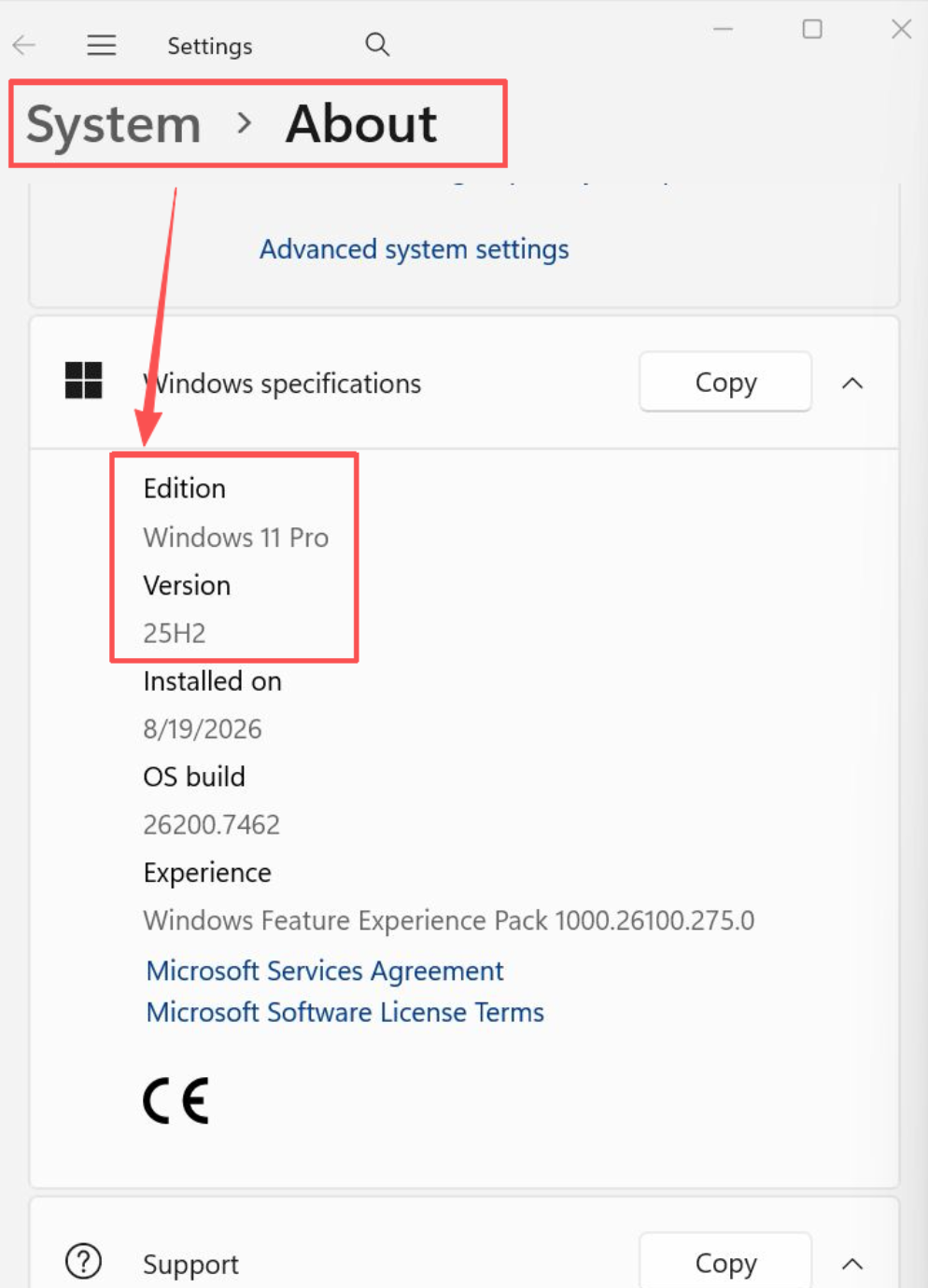Click the Installed on label

[x=213, y=681]
